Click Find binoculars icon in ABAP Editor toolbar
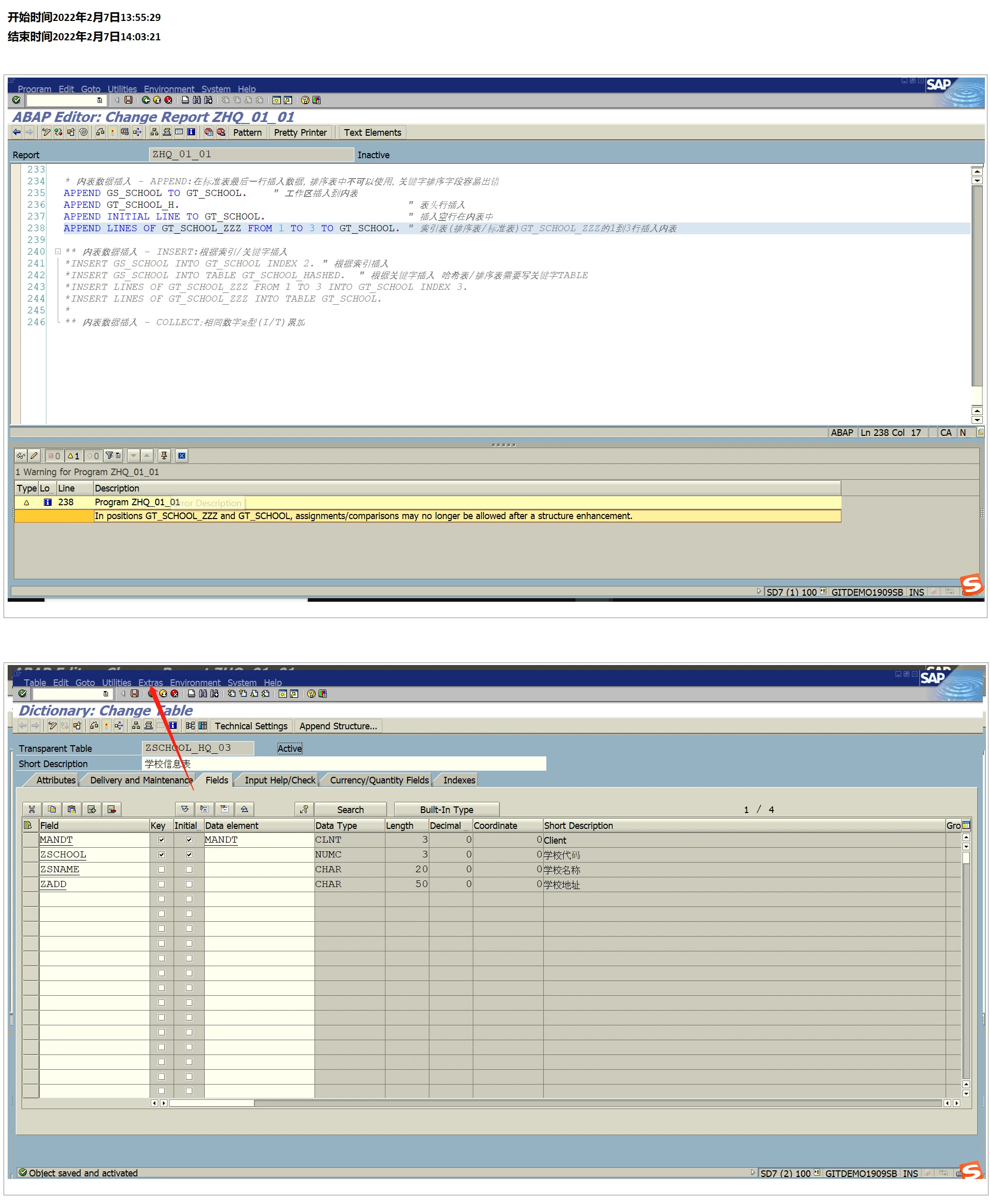This screenshot has height=1204, width=990. pyautogui.click(x=197, y=101)
